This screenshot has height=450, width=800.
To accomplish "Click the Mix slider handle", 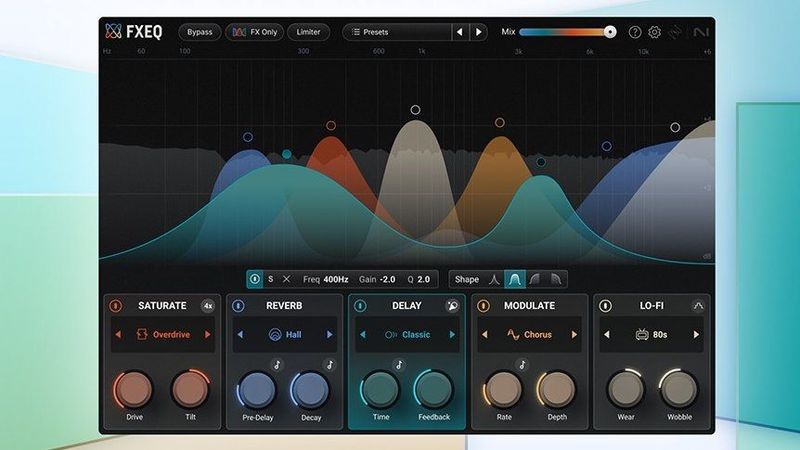I will [610, 32].
